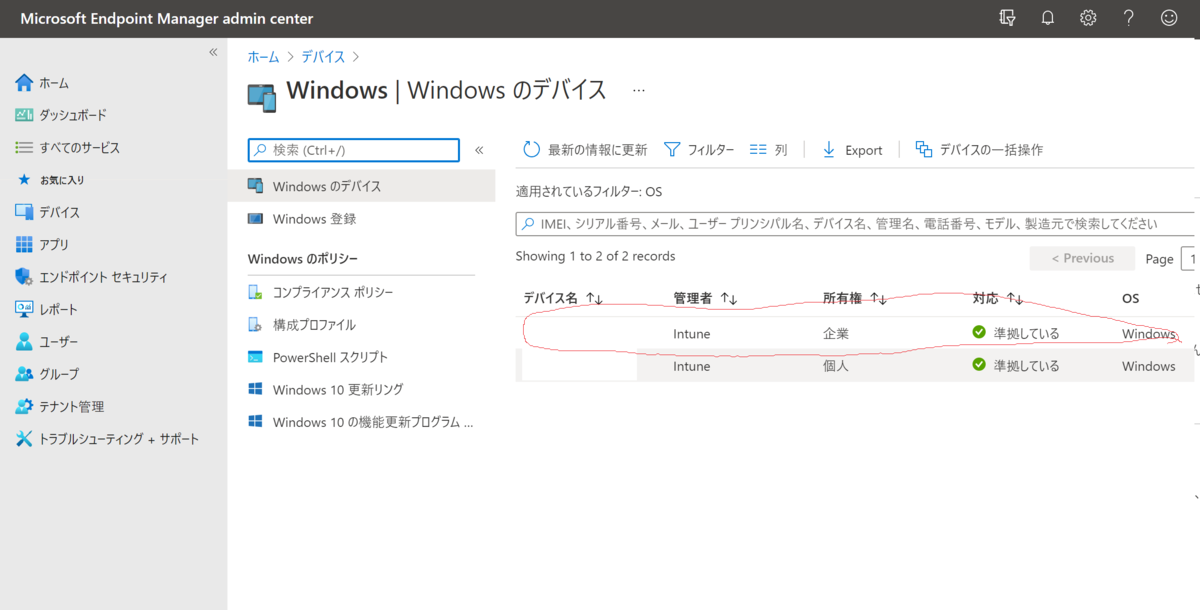Open the フィルター filter button
The image size is (1200, 610).
[699, 150]
